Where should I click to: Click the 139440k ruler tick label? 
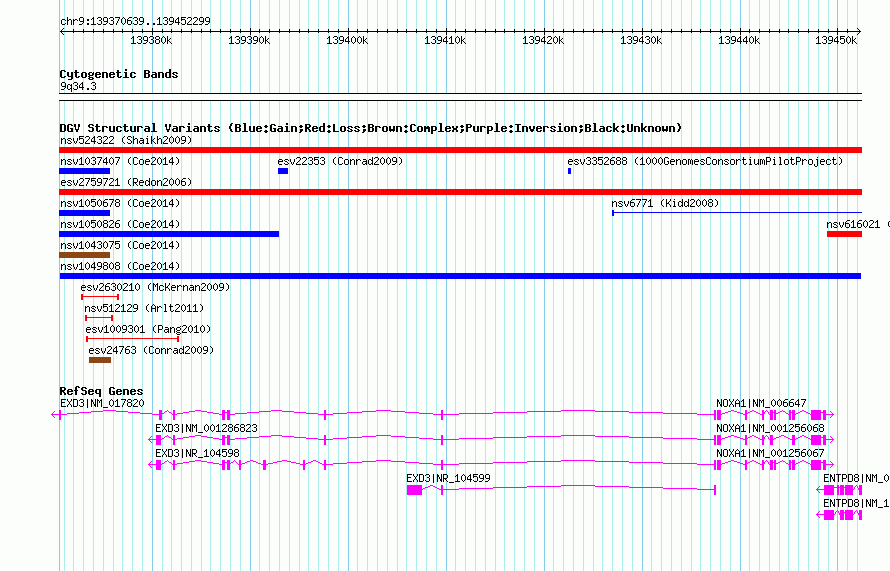pos(739,40)
